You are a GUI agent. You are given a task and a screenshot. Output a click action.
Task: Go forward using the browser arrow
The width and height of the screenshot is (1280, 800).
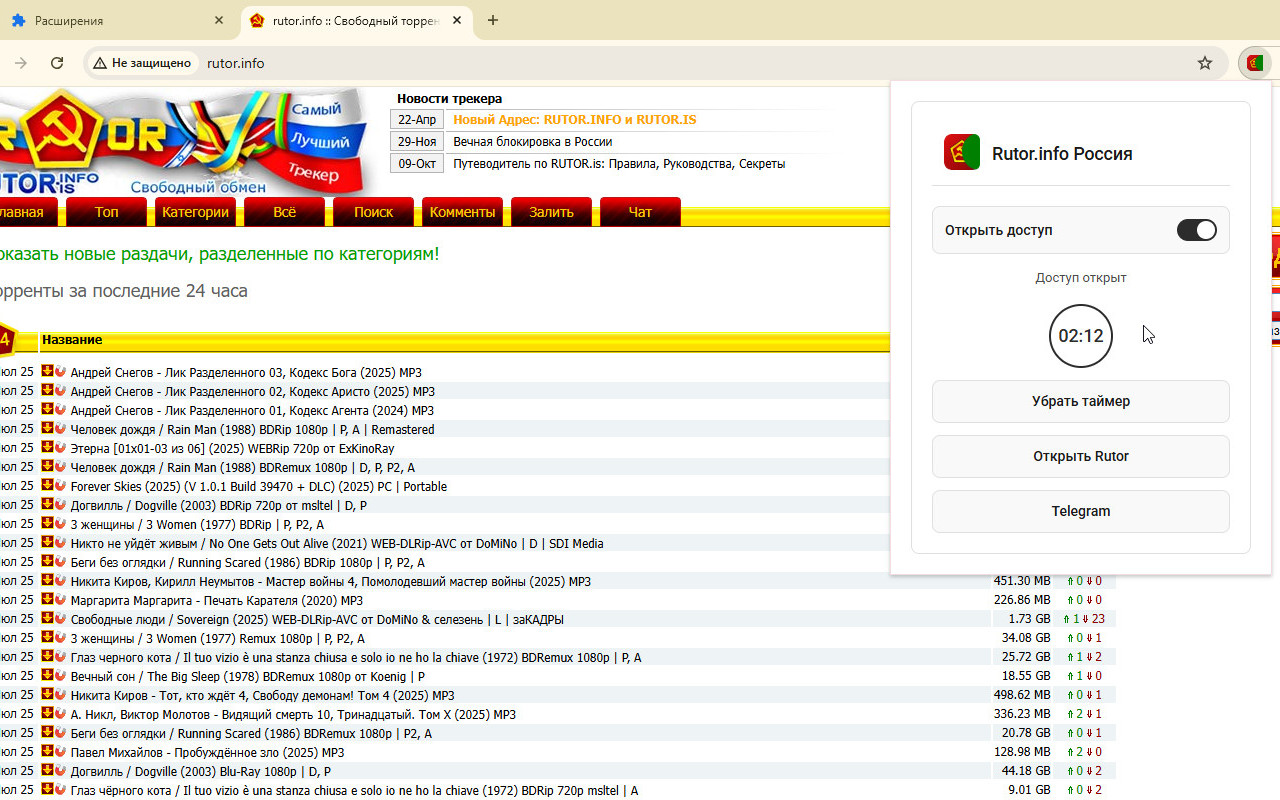21,63
